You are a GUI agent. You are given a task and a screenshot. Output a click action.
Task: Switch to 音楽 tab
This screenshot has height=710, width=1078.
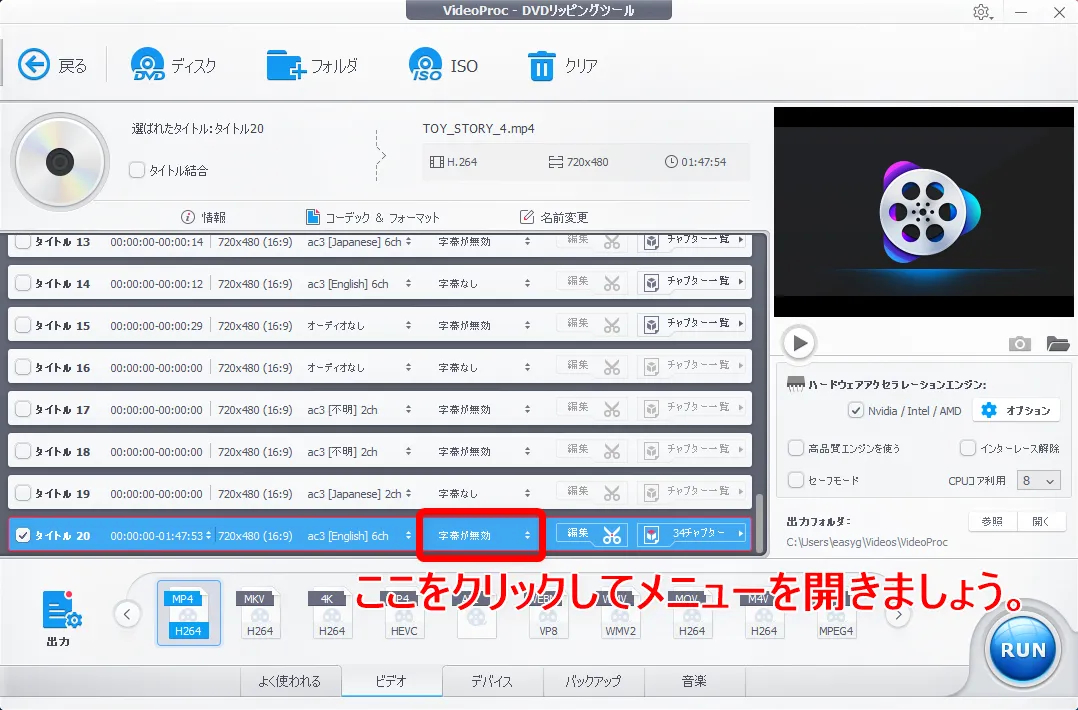694,681
